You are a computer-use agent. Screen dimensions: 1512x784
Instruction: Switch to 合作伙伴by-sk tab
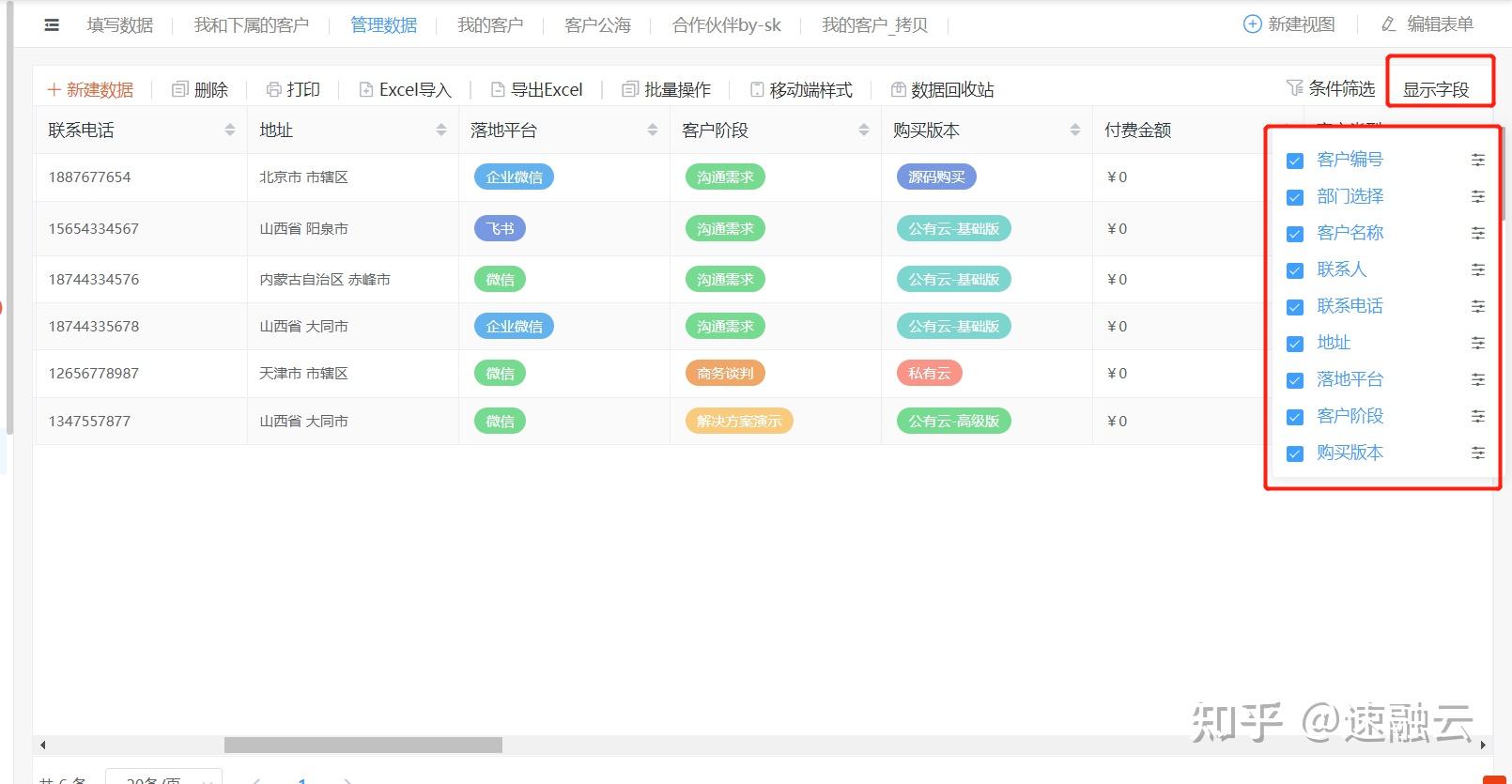(727, 25)
